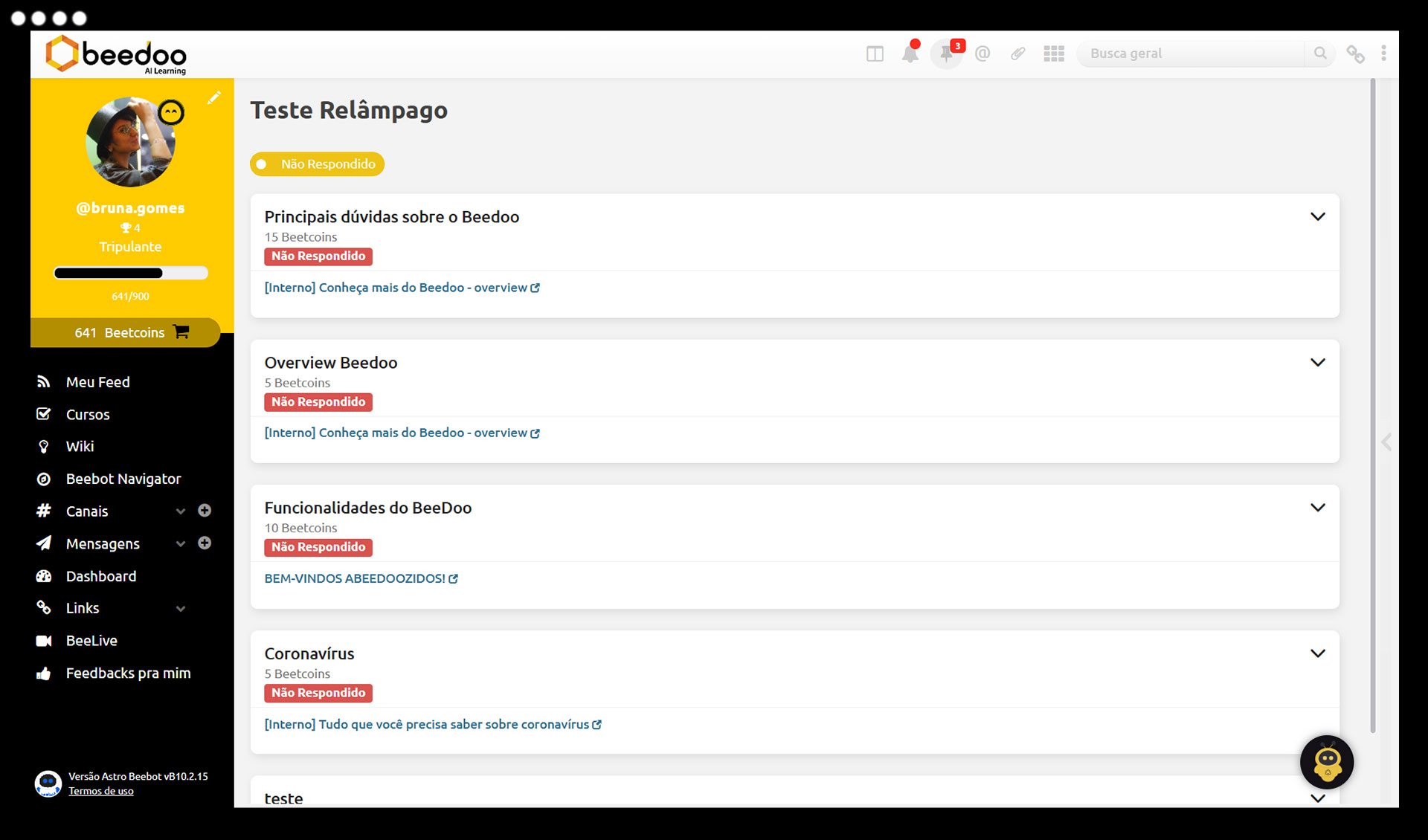Click the Funcionalidades do BeeDoo title
Viewport: 1428px width, 840px height.
pos(368,508)
